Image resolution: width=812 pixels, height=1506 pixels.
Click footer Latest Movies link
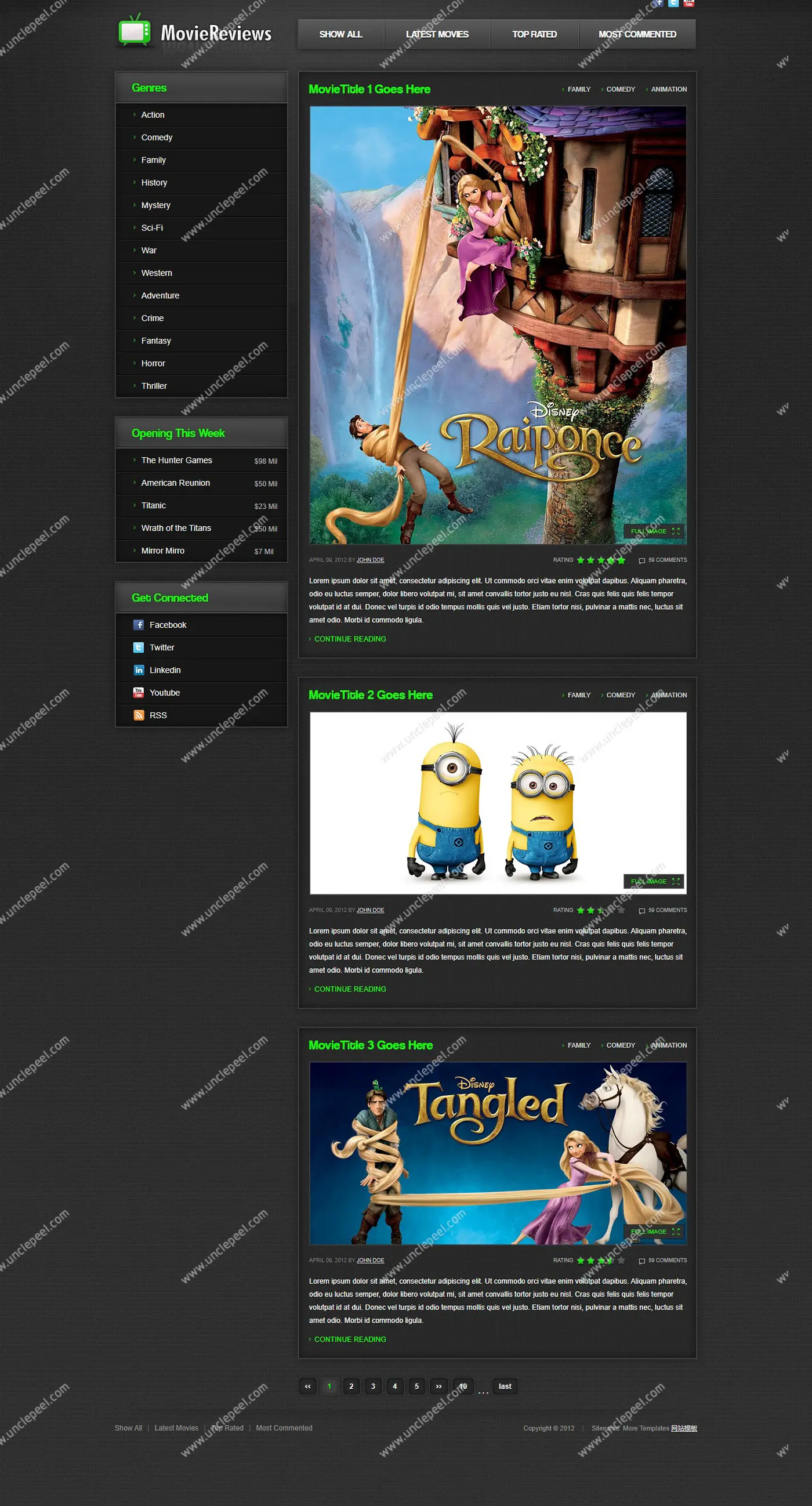(x=176, y=1428)
